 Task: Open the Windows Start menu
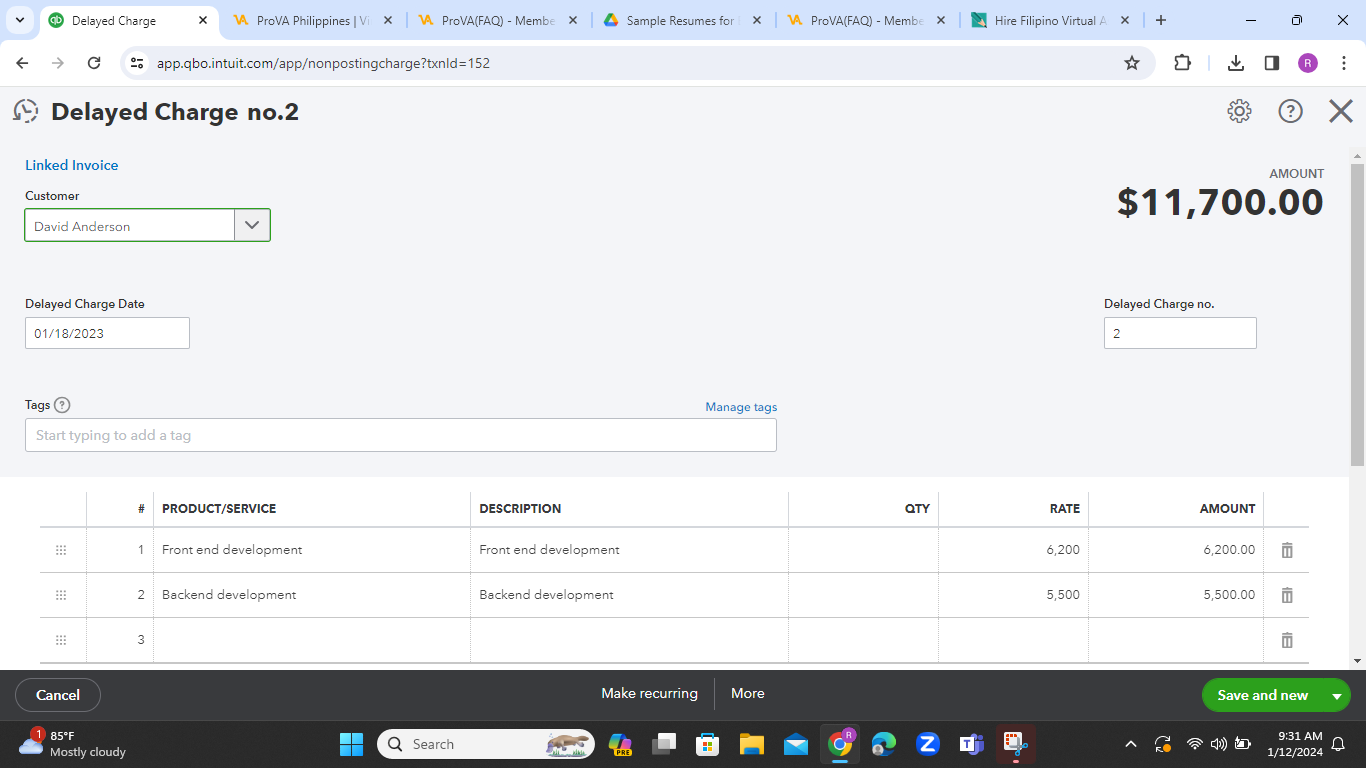click(x=352, y=744)
